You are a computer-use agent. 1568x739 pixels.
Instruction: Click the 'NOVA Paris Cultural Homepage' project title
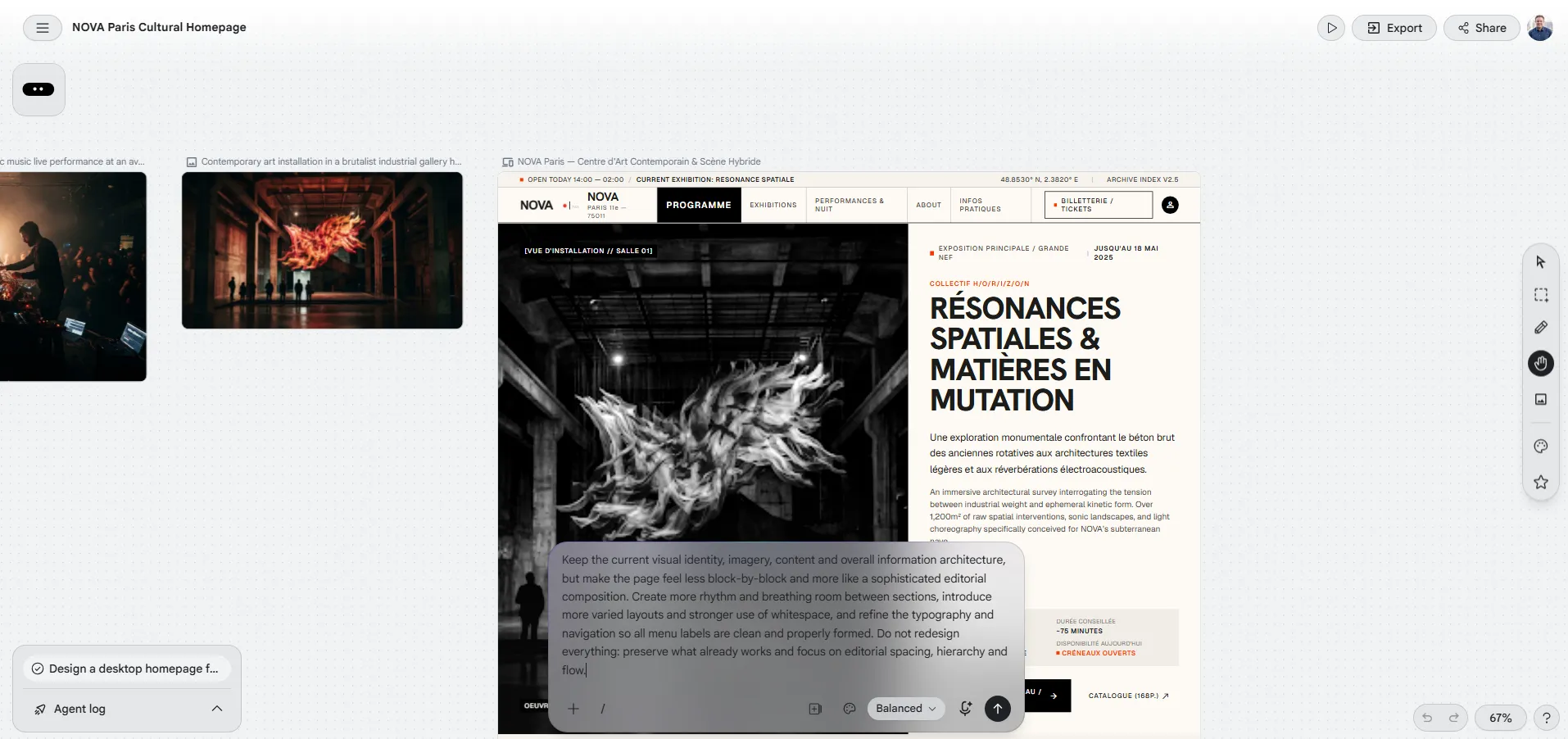[159, 27]
